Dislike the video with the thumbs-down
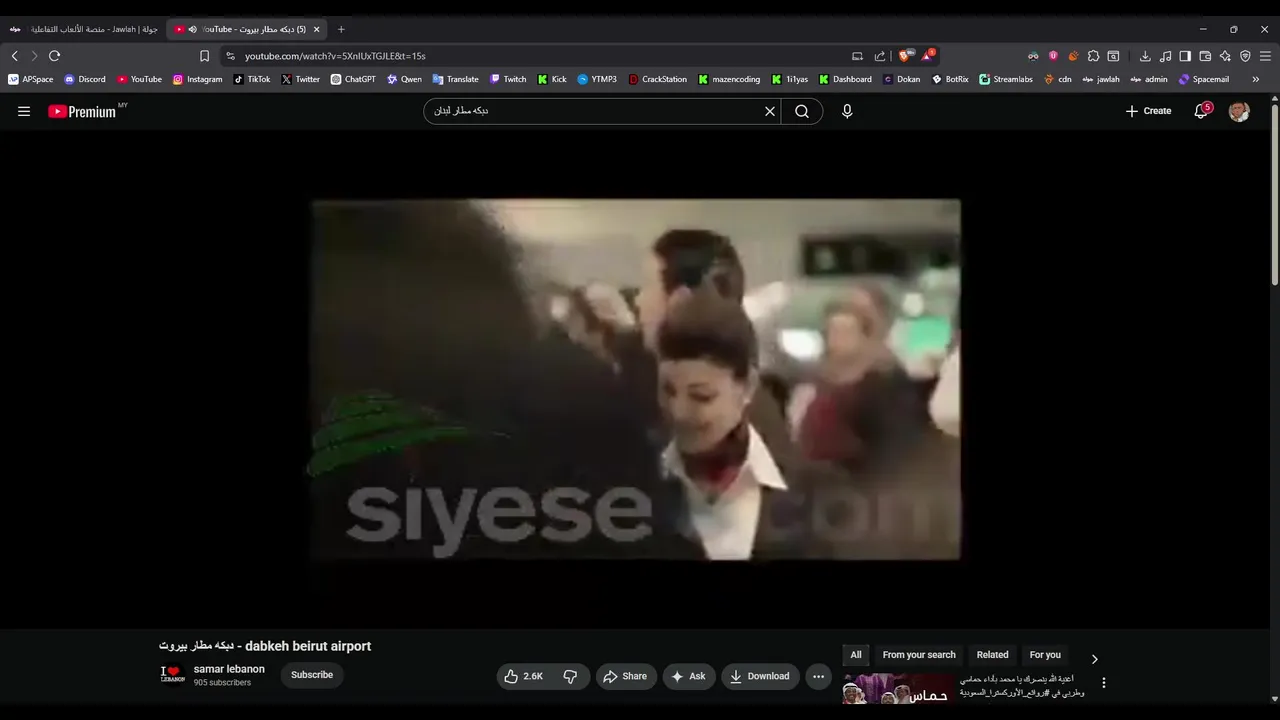The height and width of the screenshot is (720, 1280). 570,676
